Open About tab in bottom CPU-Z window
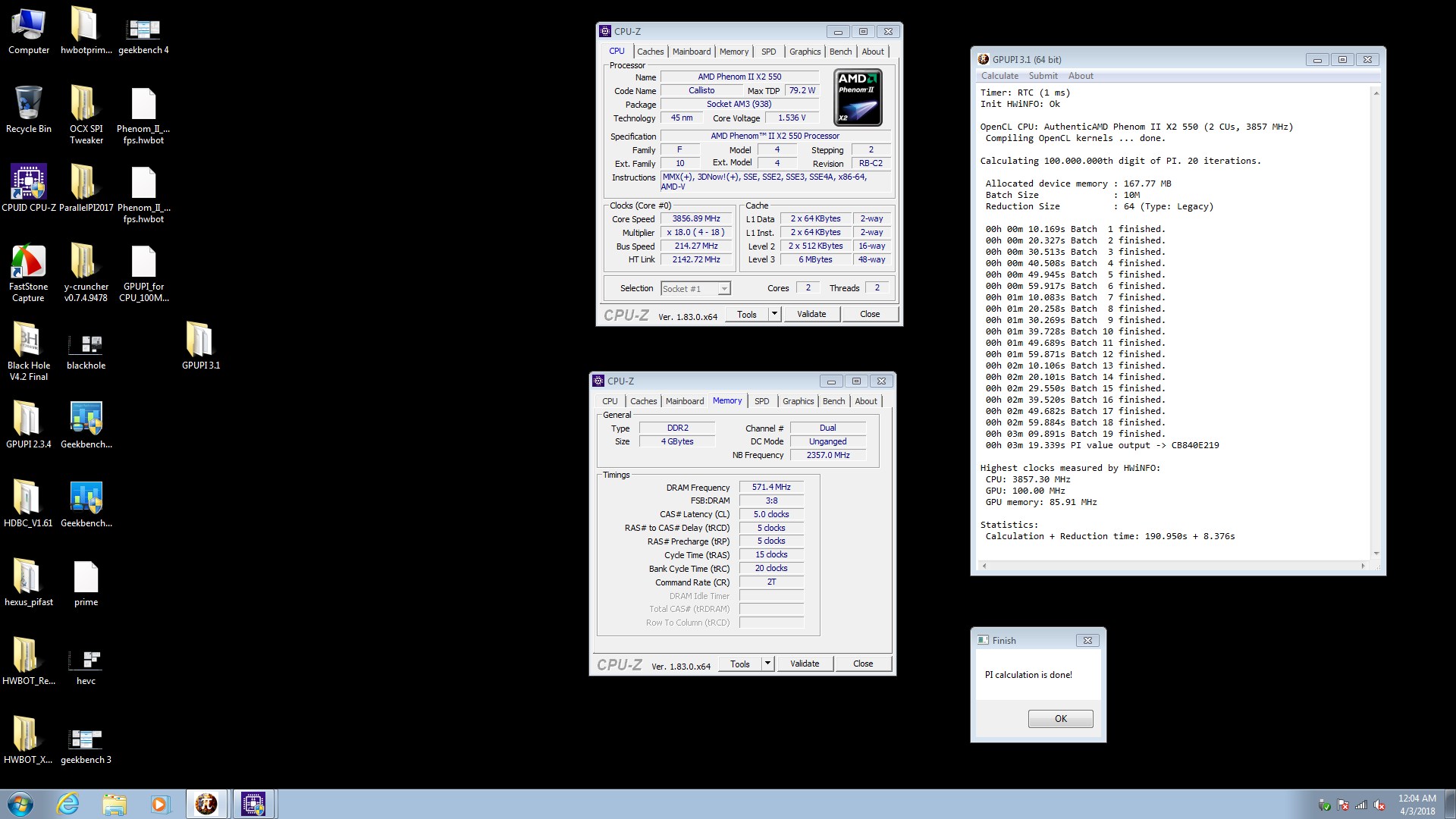The image size is (1456, 819). [866, 401]
